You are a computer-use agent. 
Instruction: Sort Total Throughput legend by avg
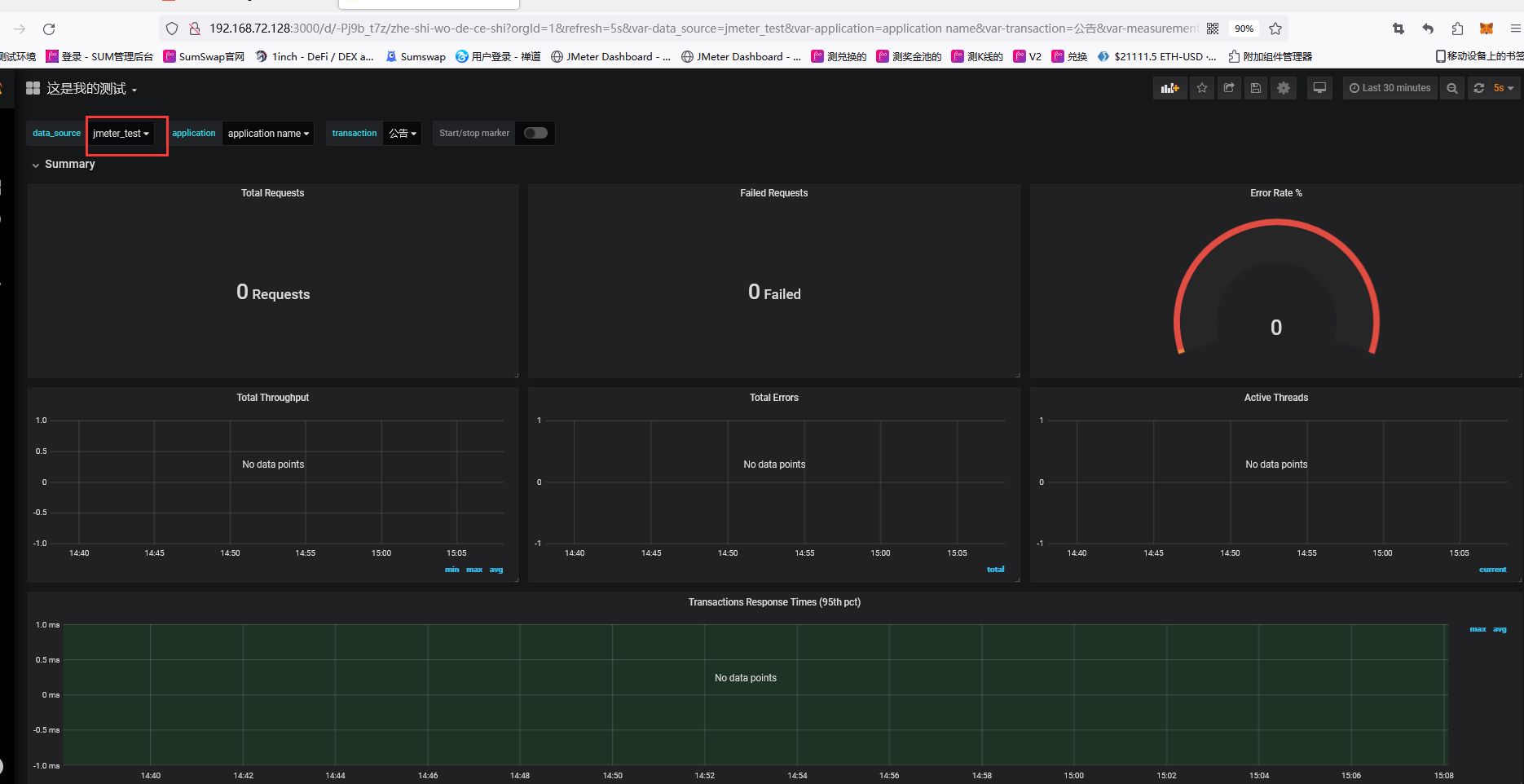[x=496, y=570]
